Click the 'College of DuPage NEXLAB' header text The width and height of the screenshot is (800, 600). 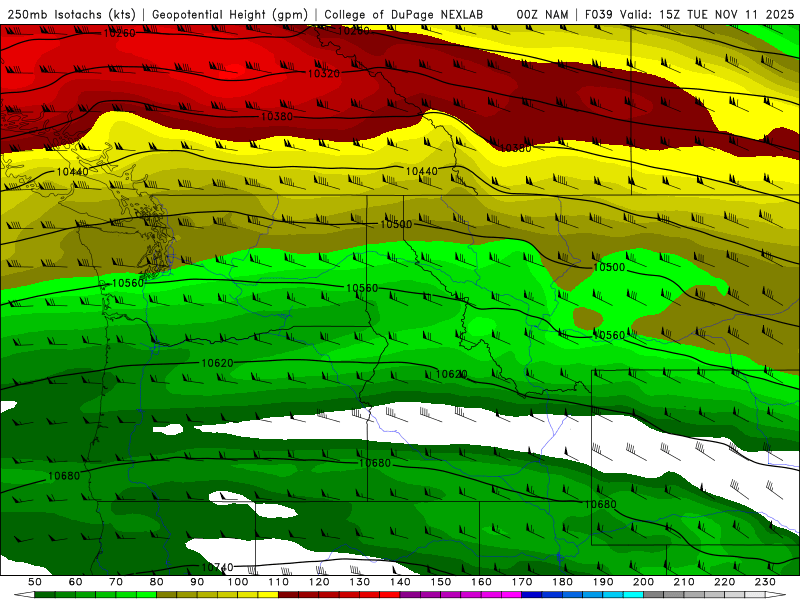pos(403,15)
